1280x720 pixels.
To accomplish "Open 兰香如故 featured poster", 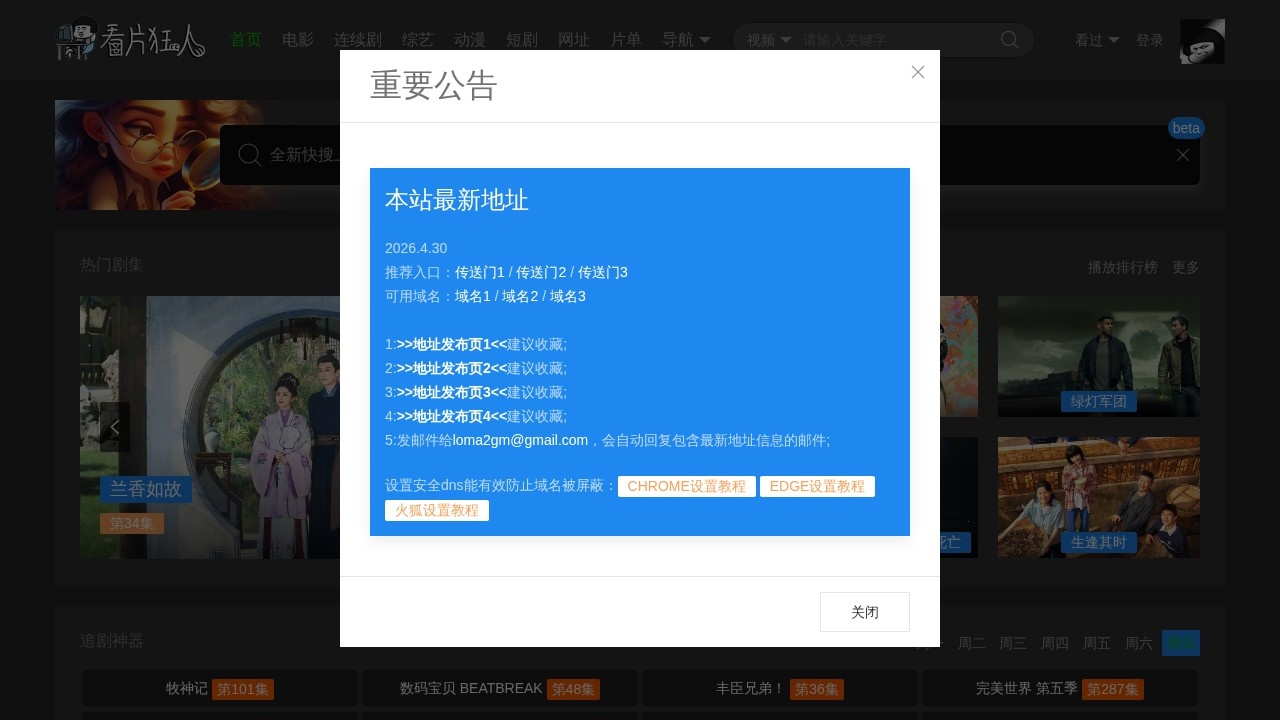I will coord(210,427).
